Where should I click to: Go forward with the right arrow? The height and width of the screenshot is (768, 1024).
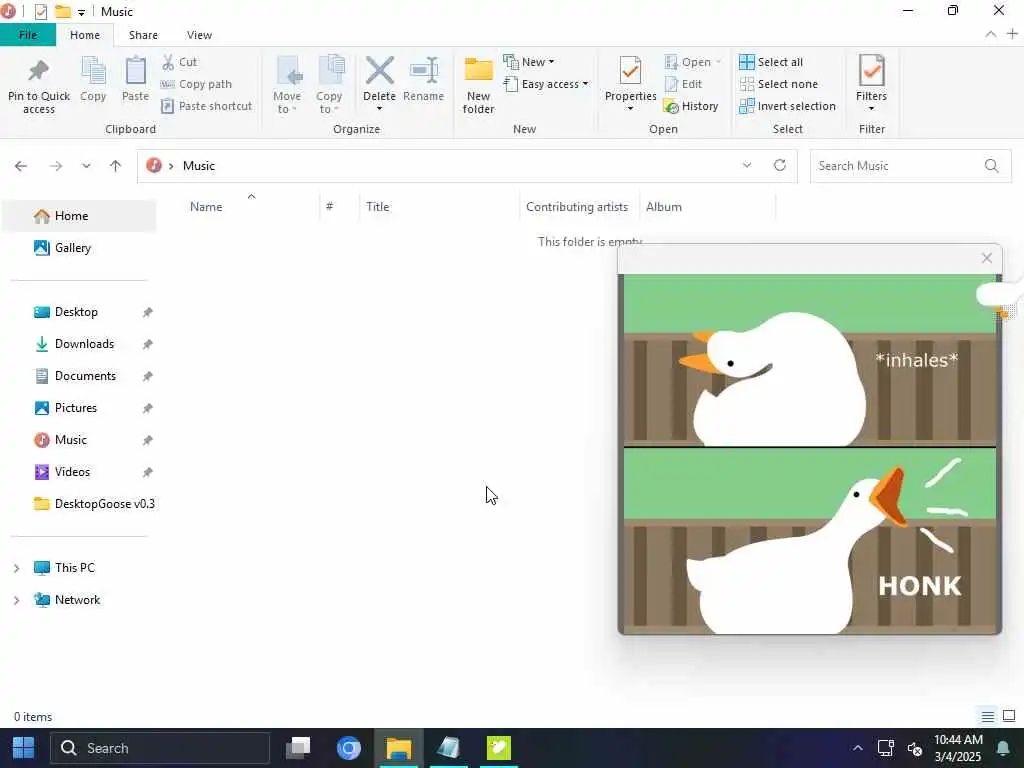pyautogui.click(x=56, y=166)
